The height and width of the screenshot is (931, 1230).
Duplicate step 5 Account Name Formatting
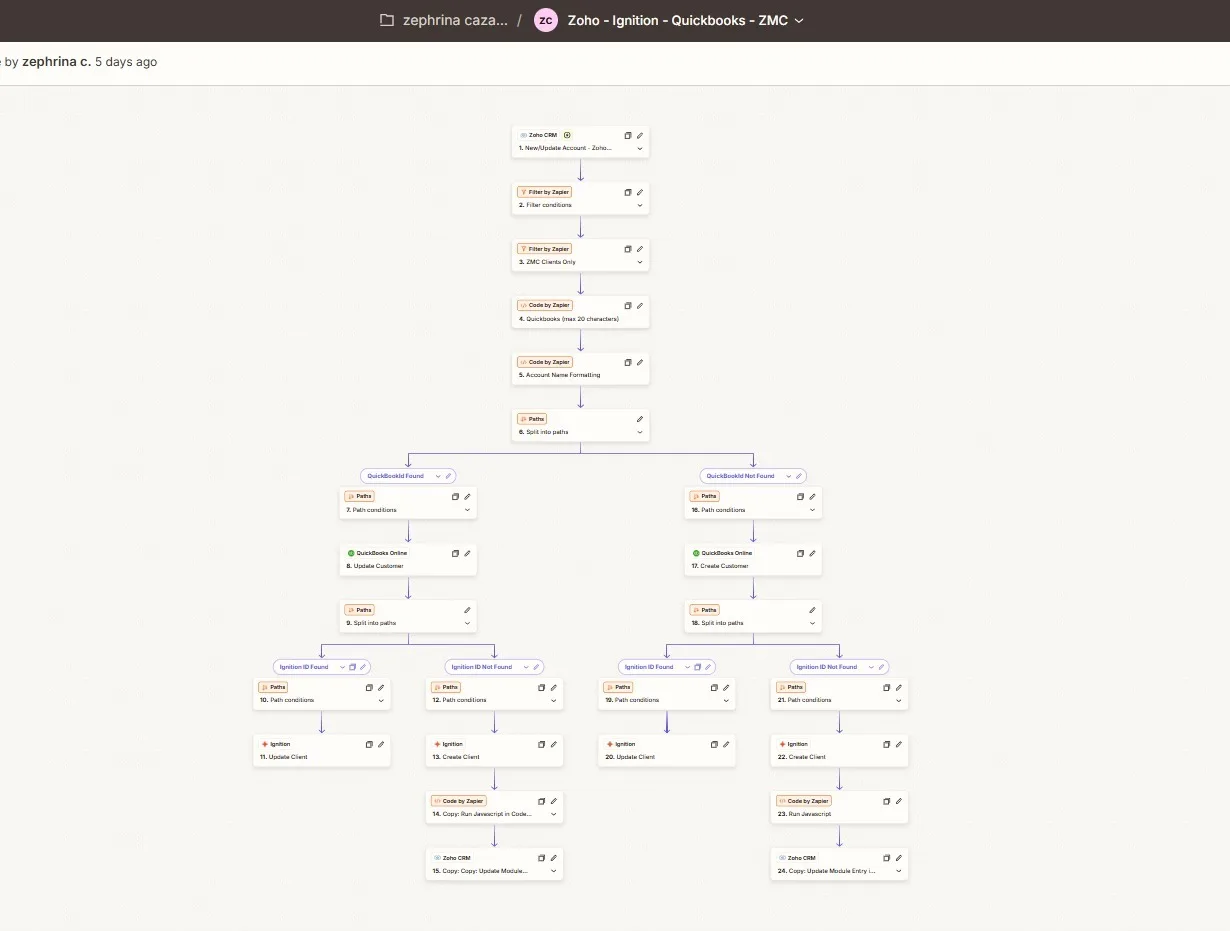(x=628, y=362)
